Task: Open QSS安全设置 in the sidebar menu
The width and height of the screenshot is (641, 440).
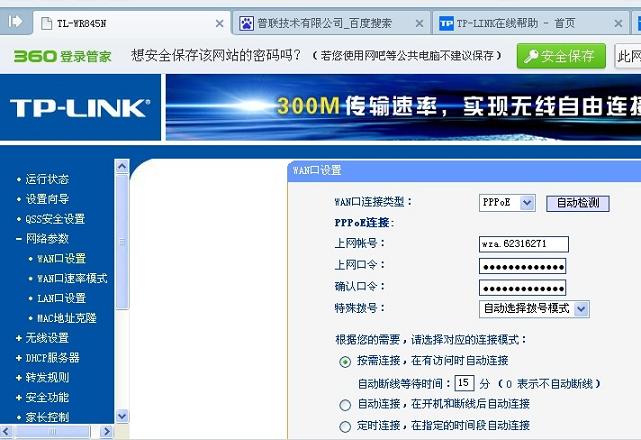Action: tap(55, 219)
